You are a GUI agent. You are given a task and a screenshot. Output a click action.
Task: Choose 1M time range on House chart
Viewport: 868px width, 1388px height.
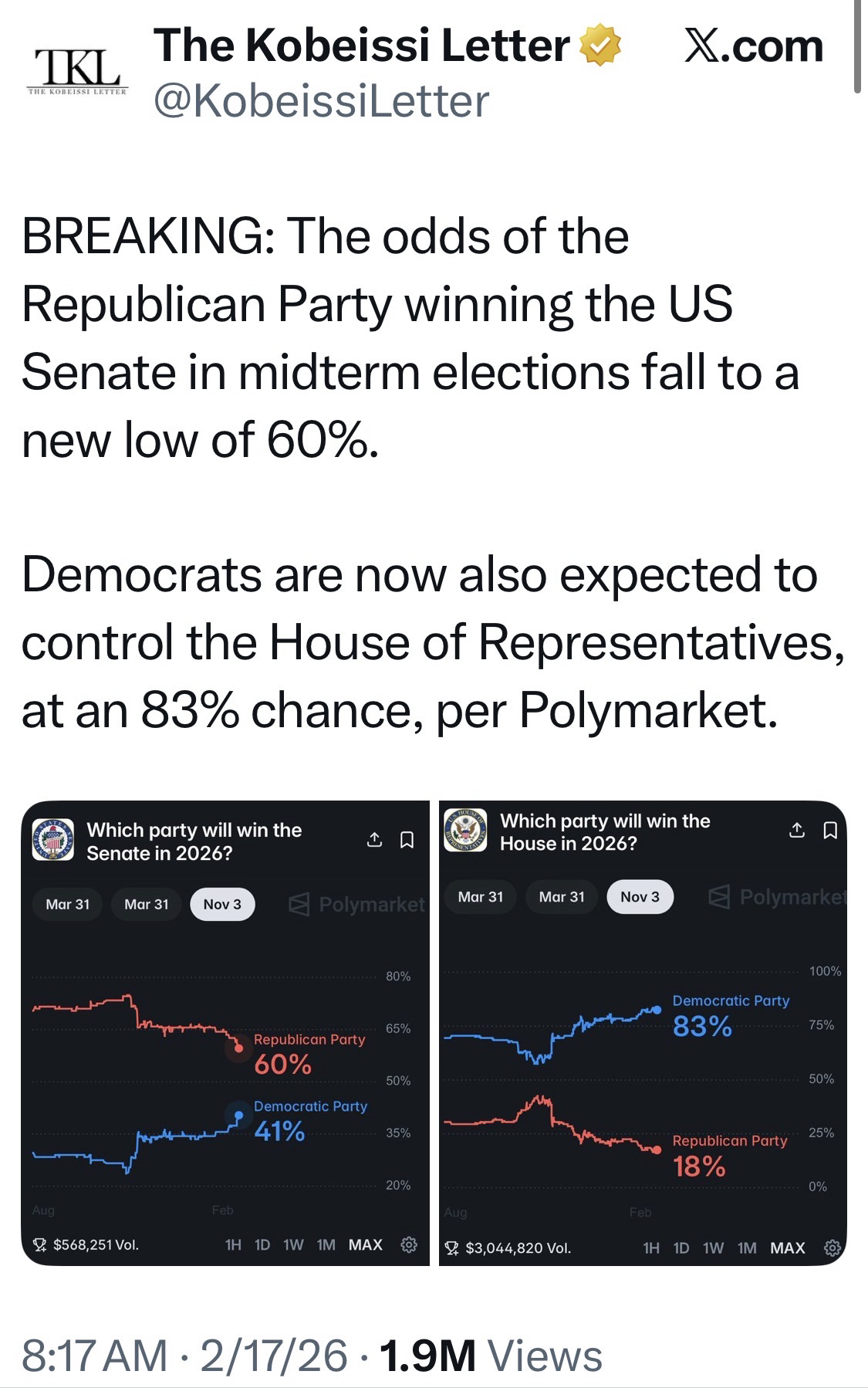(747, 1248)
